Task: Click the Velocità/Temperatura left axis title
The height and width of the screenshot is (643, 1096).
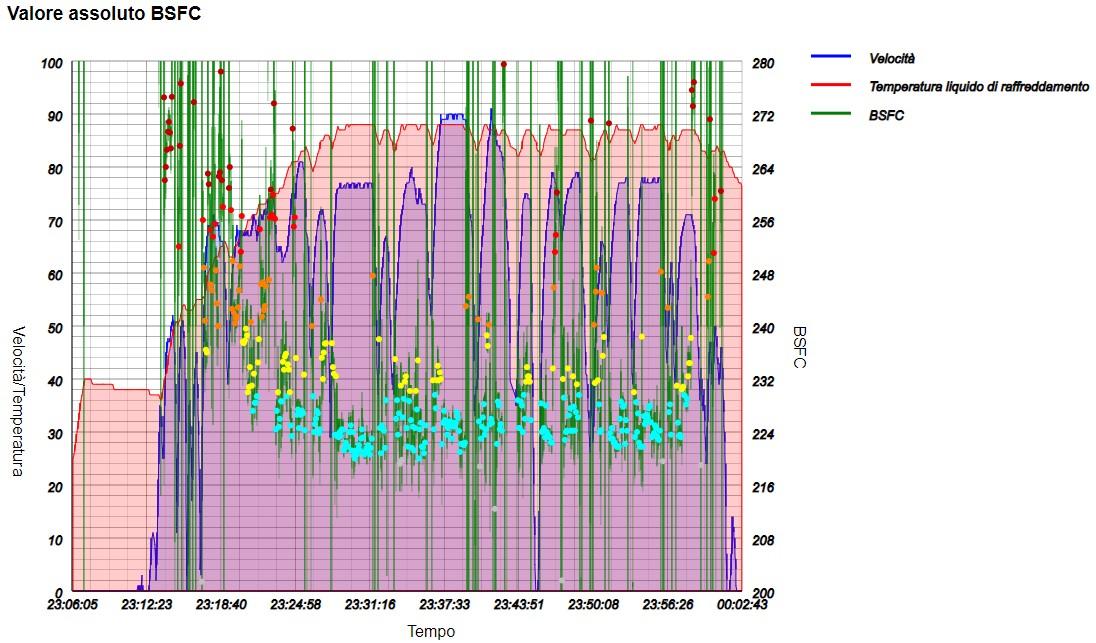Action: (18, 401)
